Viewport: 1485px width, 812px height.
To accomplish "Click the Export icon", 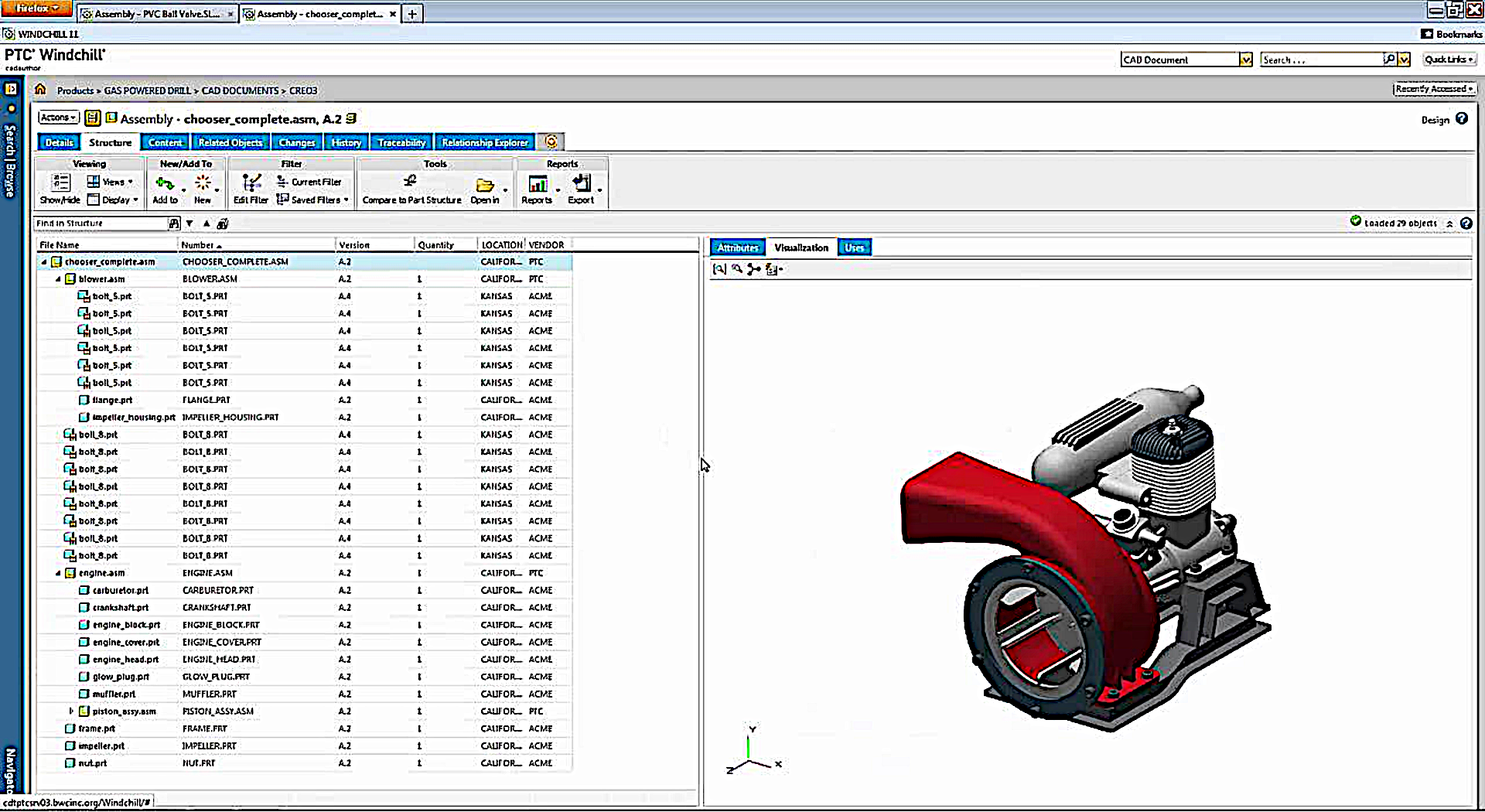I will tap(582, 183).
